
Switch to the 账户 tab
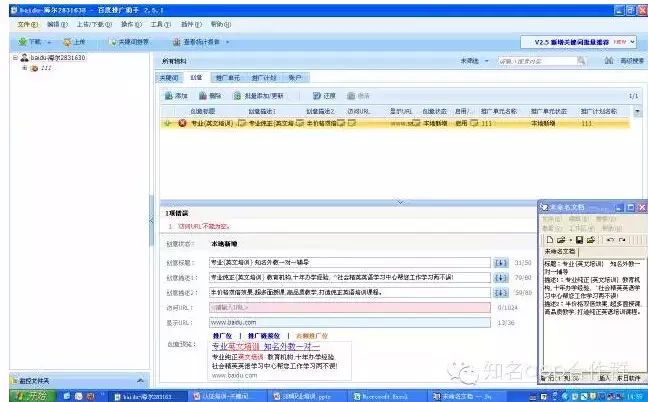coord(295,78)
